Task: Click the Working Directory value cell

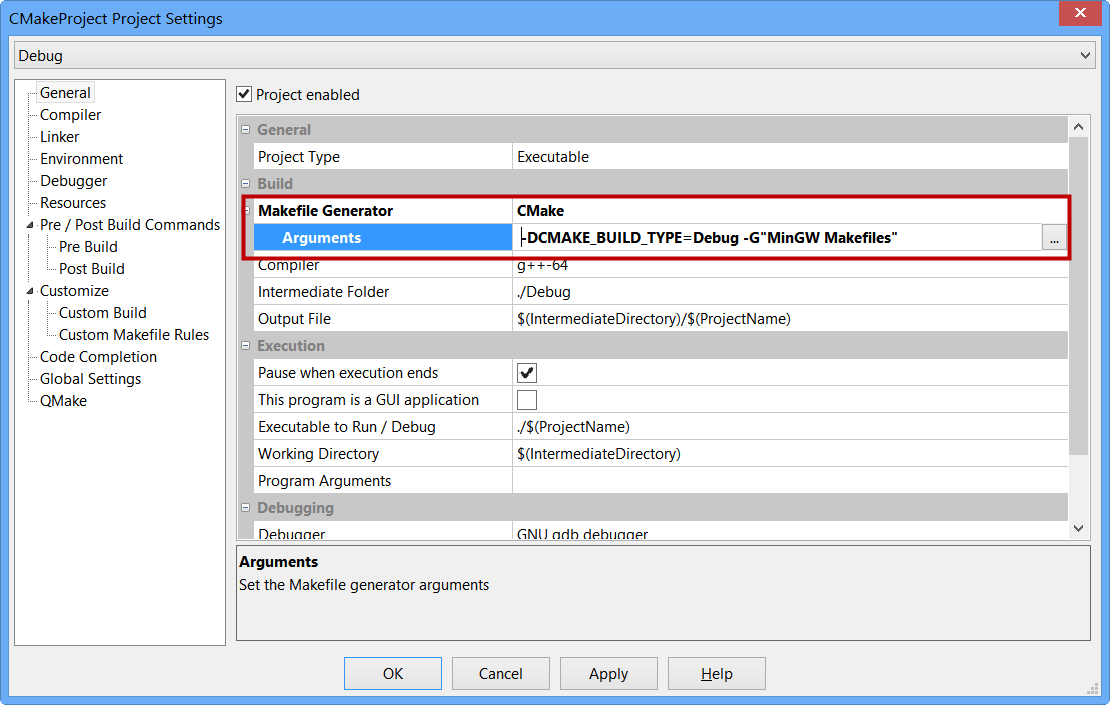Action: [x=790, y=454]
